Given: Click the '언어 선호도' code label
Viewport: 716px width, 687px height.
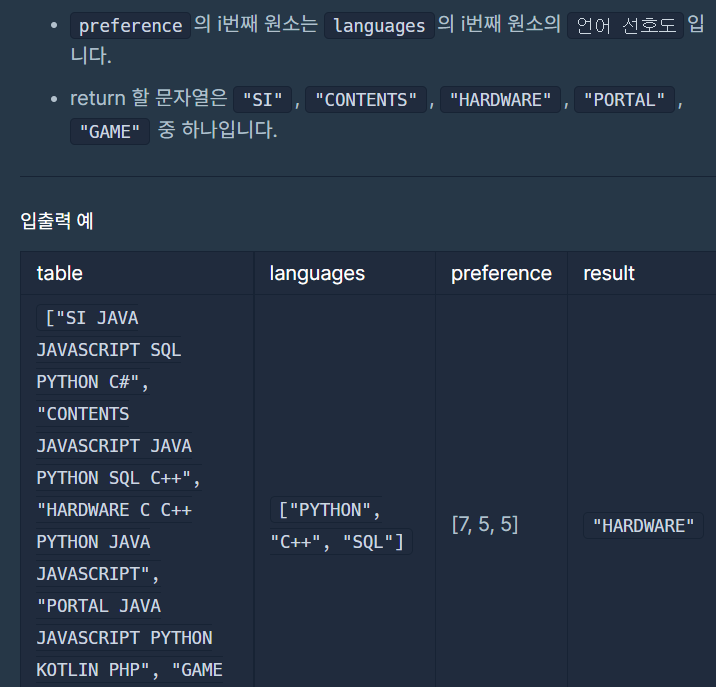Looking at the screenshot, I should click(625, 26).
